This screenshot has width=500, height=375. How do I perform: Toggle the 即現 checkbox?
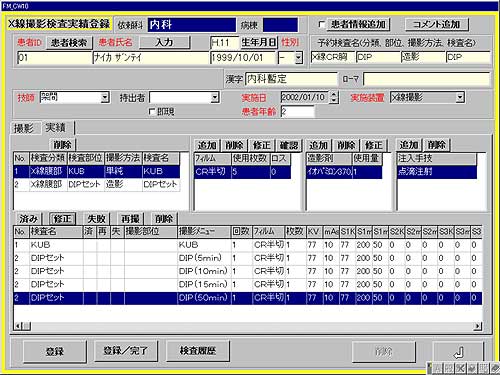[152, 111]
